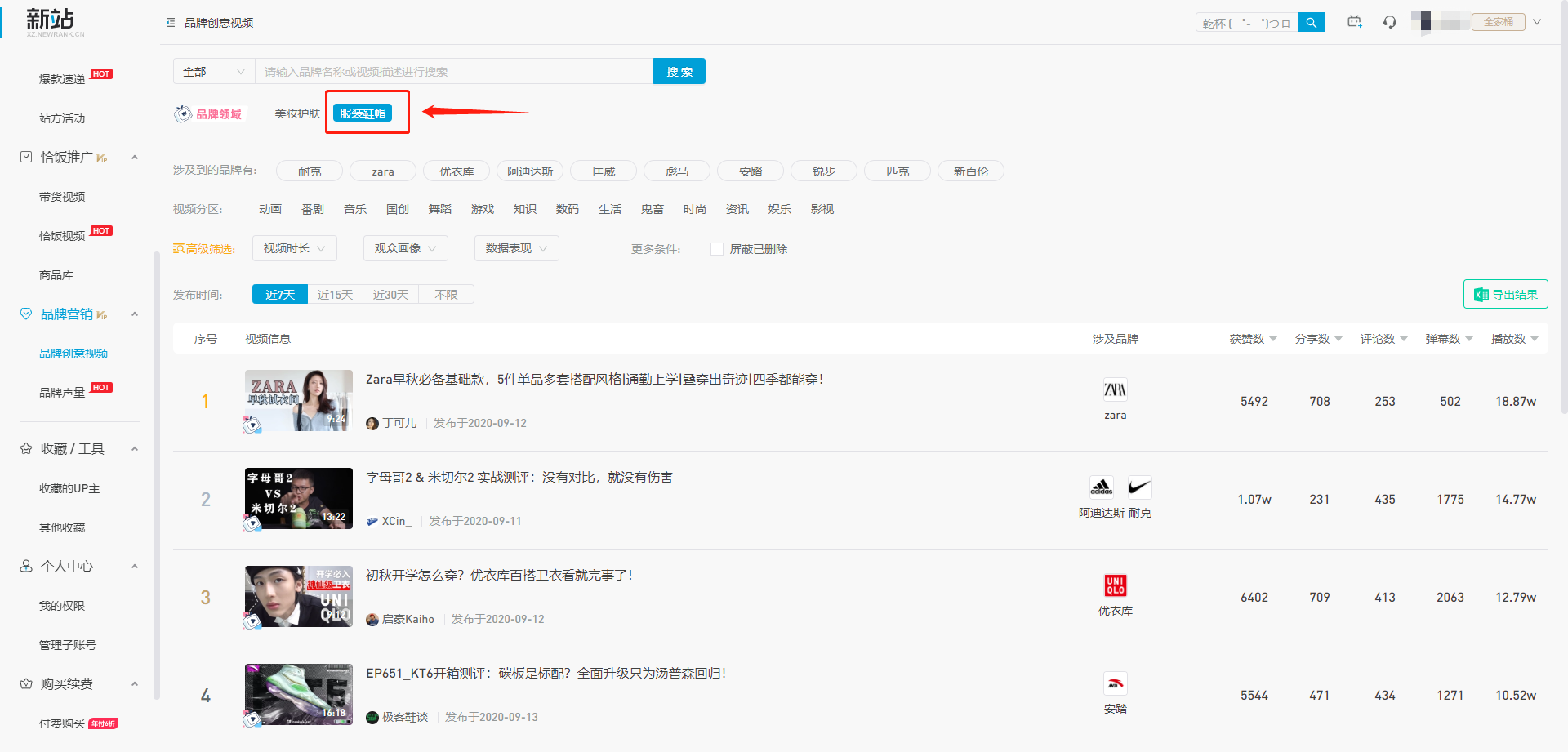Collapse the 购买续费 sidebar section
This screenshot has width=1568, height=752.
coord(135,683)
